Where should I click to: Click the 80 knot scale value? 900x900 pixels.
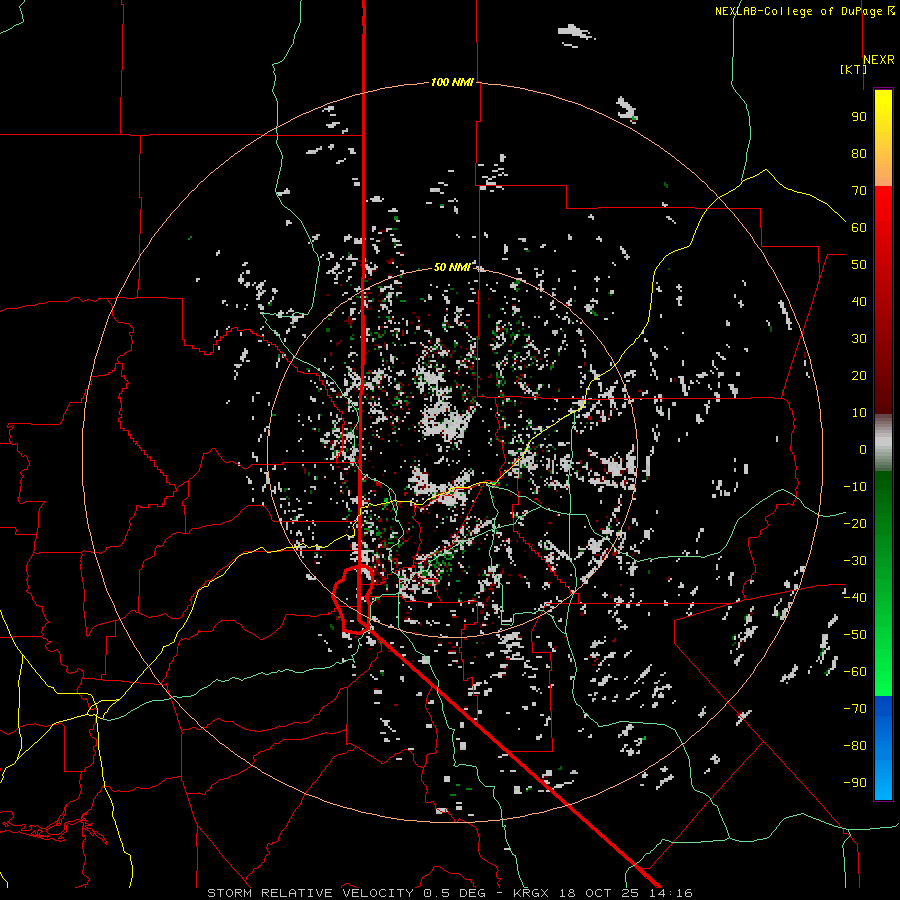point(859,154)
